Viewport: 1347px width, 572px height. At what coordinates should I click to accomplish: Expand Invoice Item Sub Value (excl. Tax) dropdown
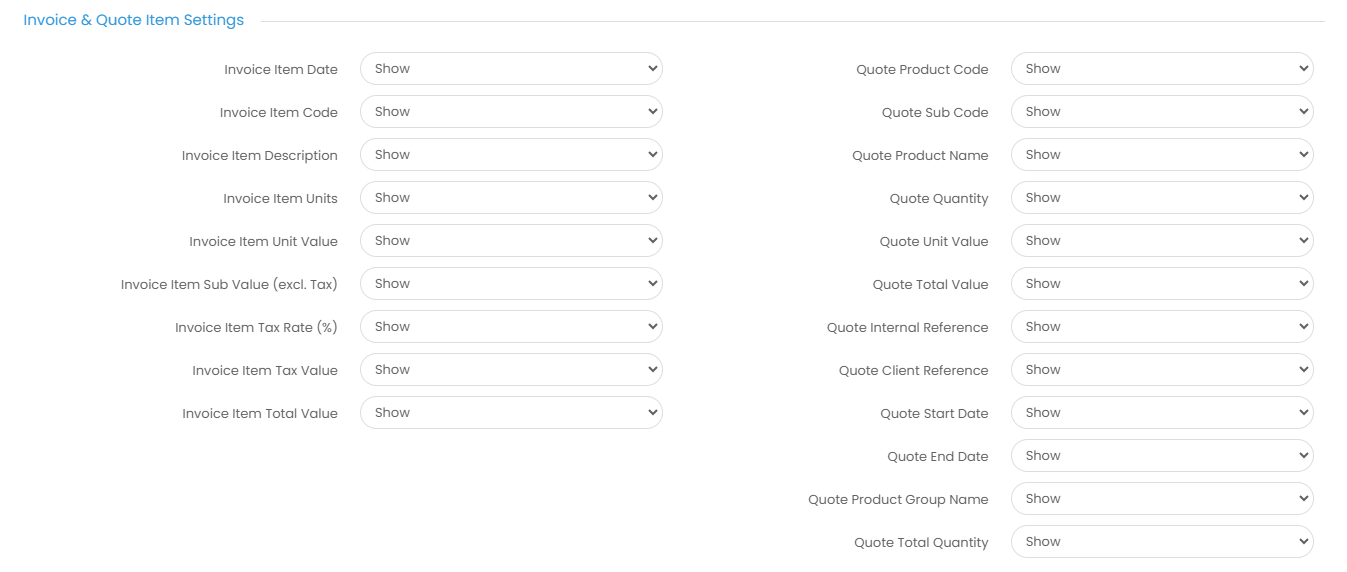click(510, 284)
